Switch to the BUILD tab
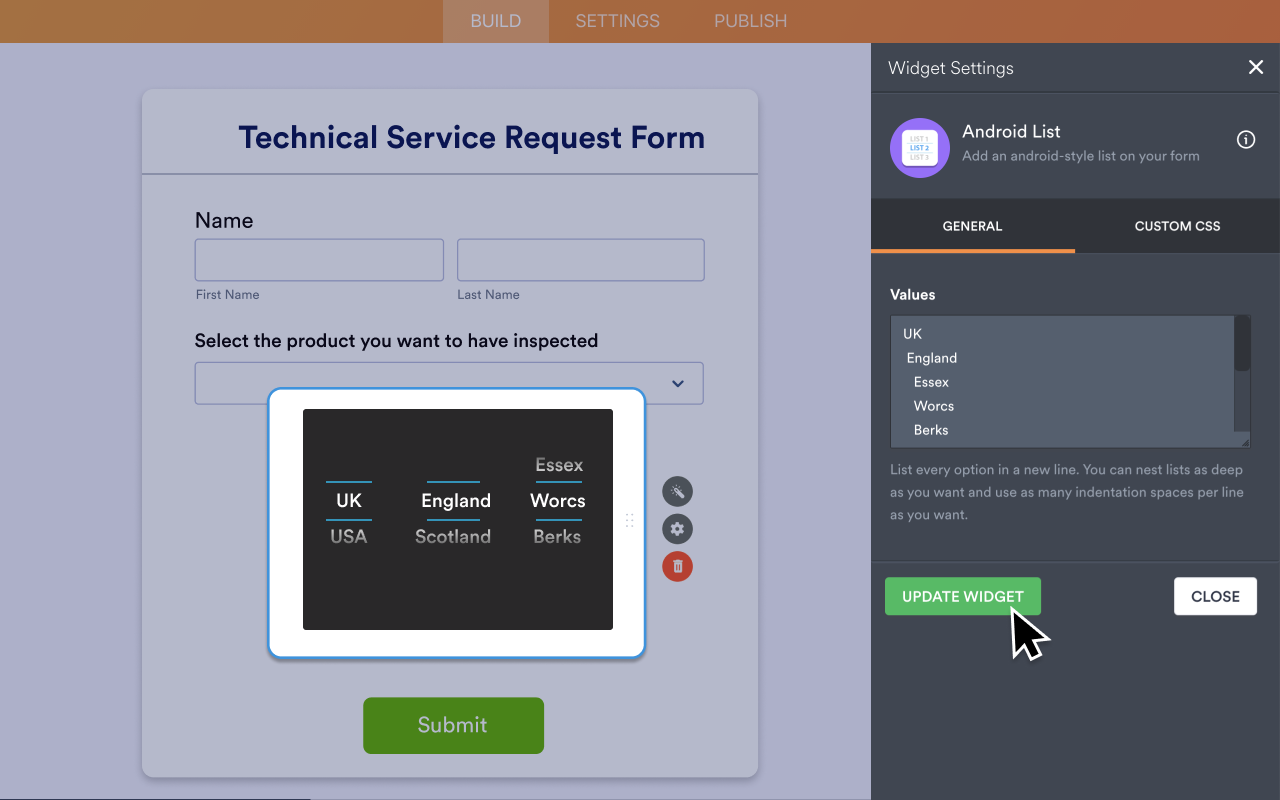The width and height of the screenshot is (1280, 800). [x=495, y=21]
